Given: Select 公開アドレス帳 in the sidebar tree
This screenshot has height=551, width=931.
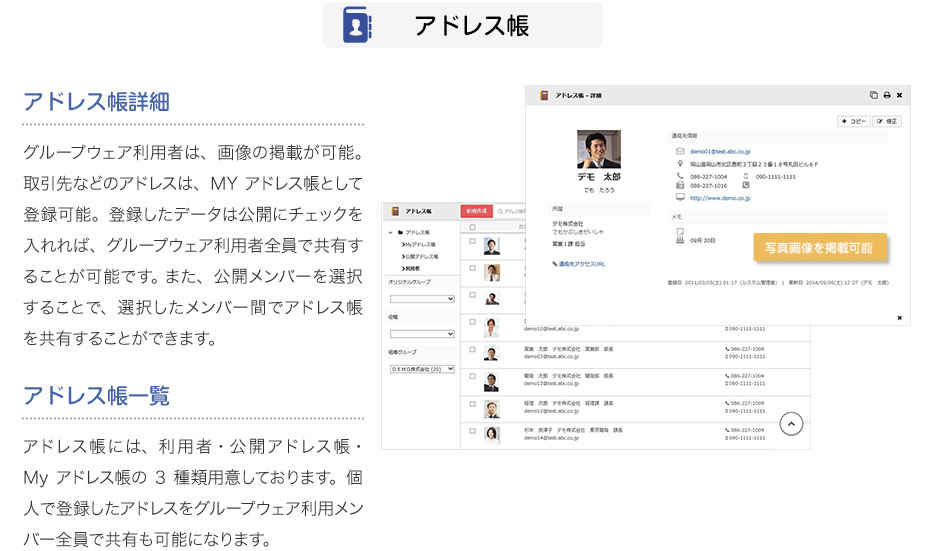Looking at the screenshot, I should [x=419, y=256].
